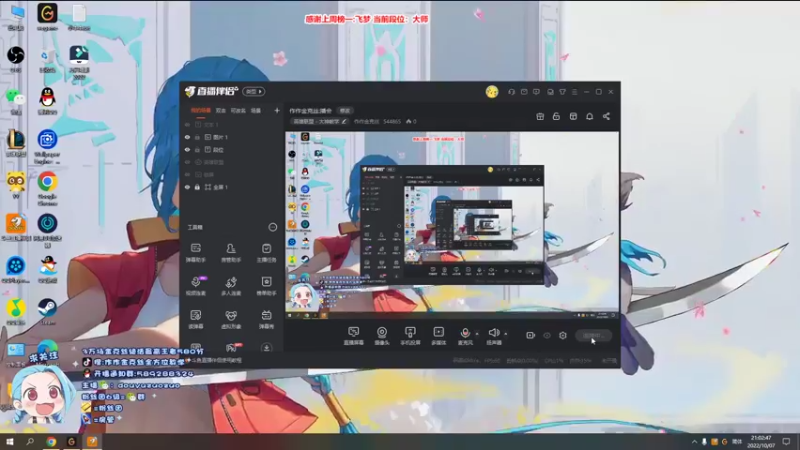Open the 读弹幕 read-danmaku tool

195,319
